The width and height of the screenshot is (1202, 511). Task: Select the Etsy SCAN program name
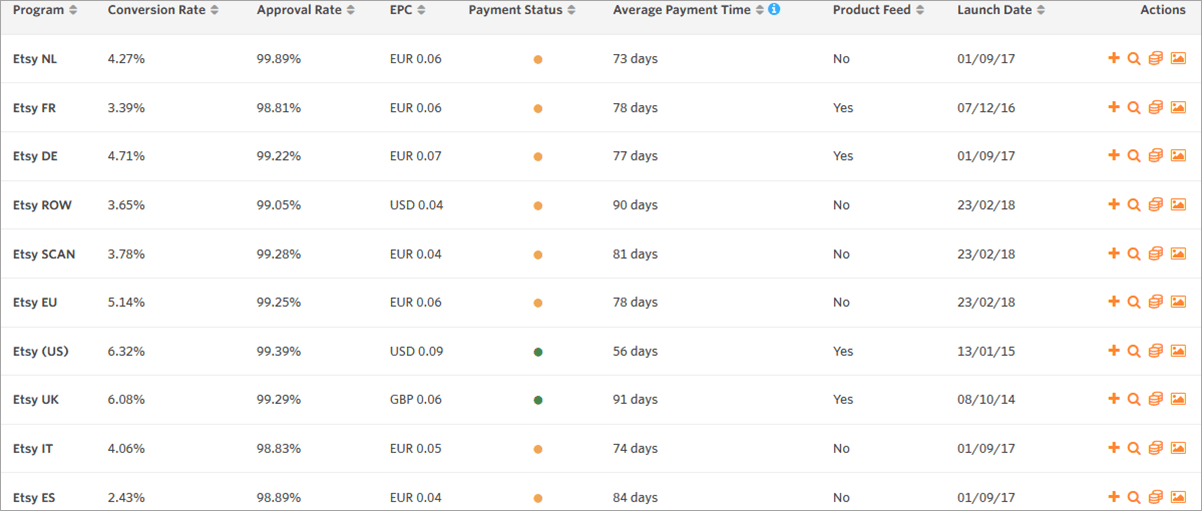pos(44,254)
